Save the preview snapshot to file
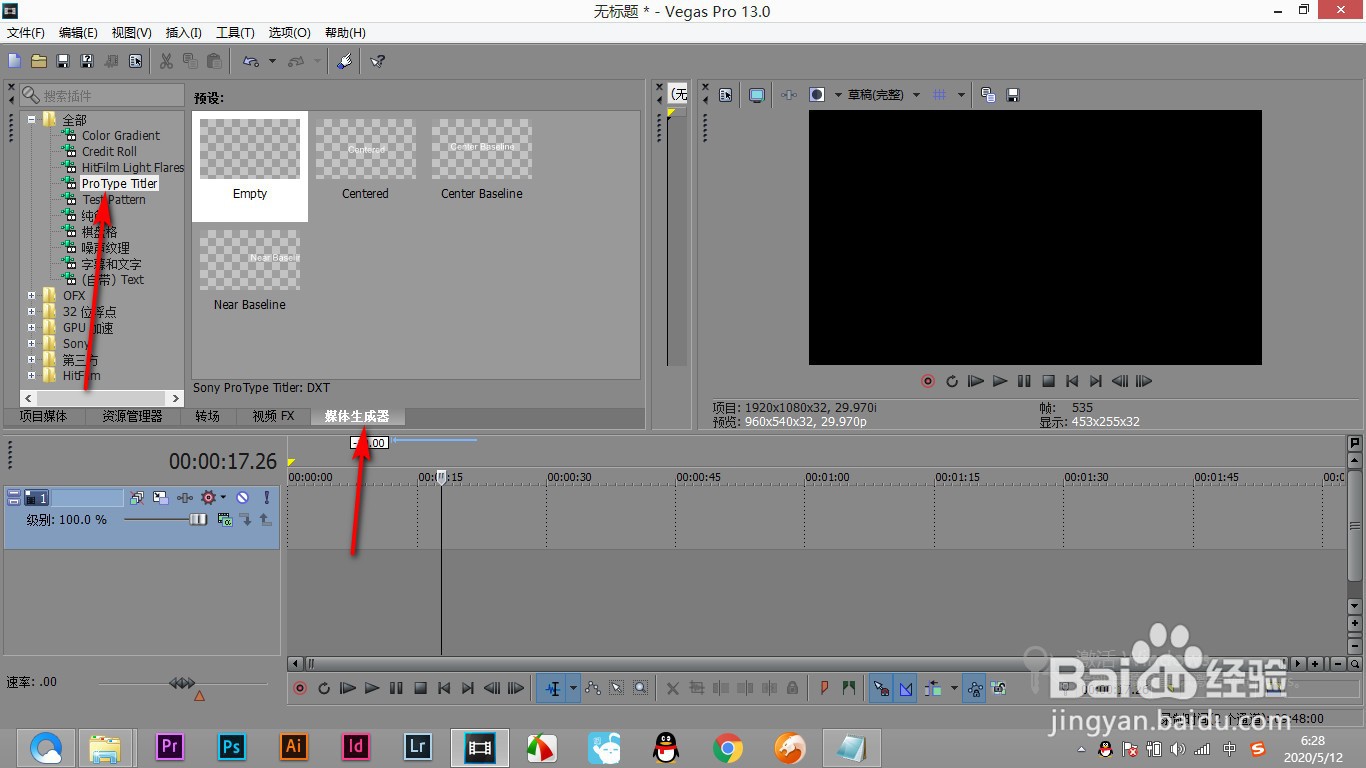1366x768 pixels. click(x=1013, y=94)
